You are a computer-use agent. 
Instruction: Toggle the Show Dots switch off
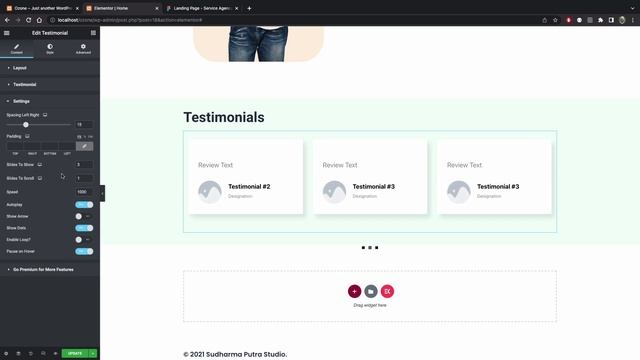pyautogui.click(x=84, y=228)
